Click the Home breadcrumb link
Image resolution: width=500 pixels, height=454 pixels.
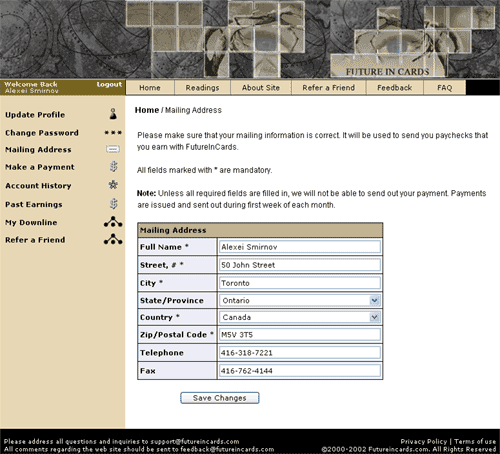pyautogui.click(x=147, y=110)
